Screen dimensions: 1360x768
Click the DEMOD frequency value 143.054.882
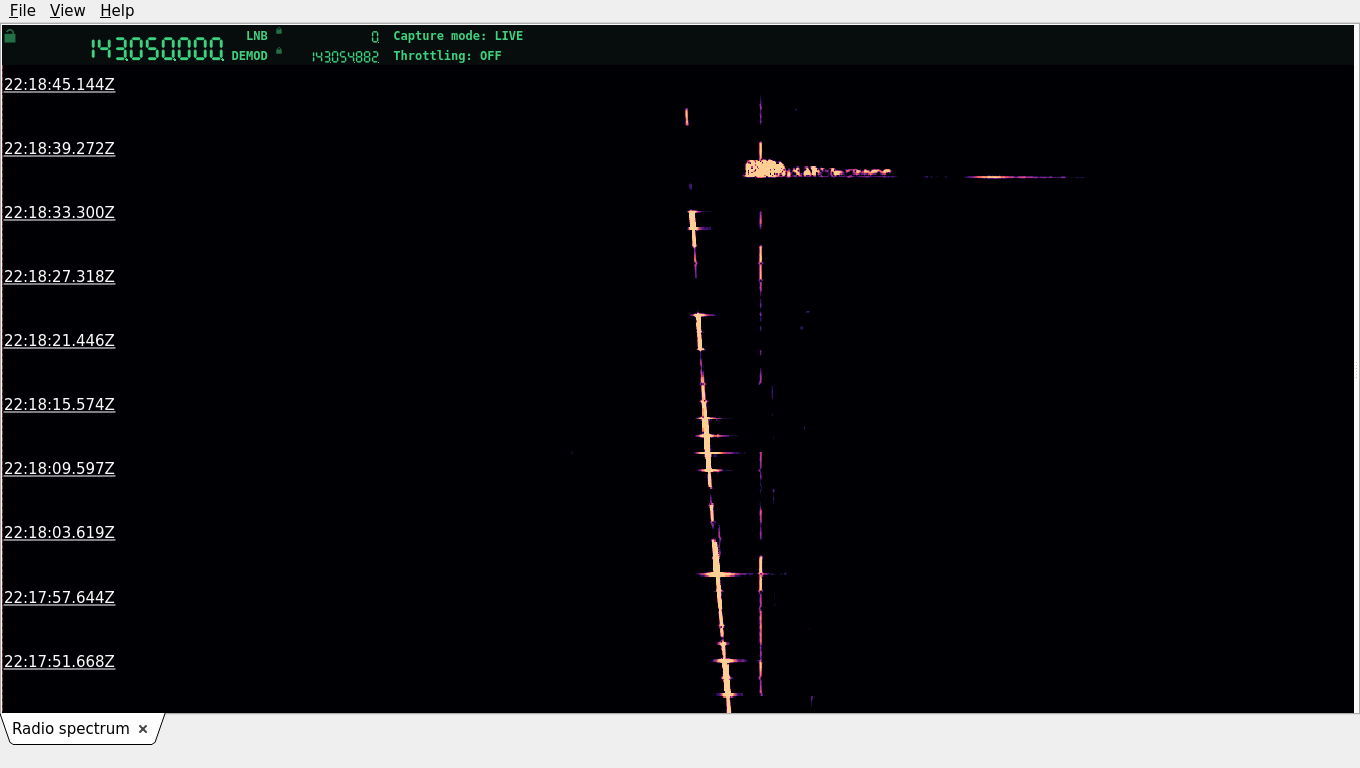[345, 57]
